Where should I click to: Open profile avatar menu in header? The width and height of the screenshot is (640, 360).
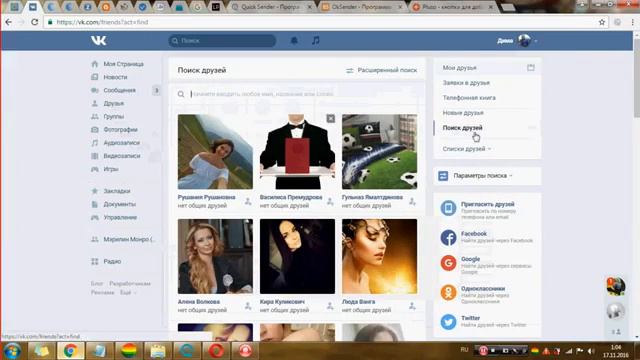[x=524, y=40]
